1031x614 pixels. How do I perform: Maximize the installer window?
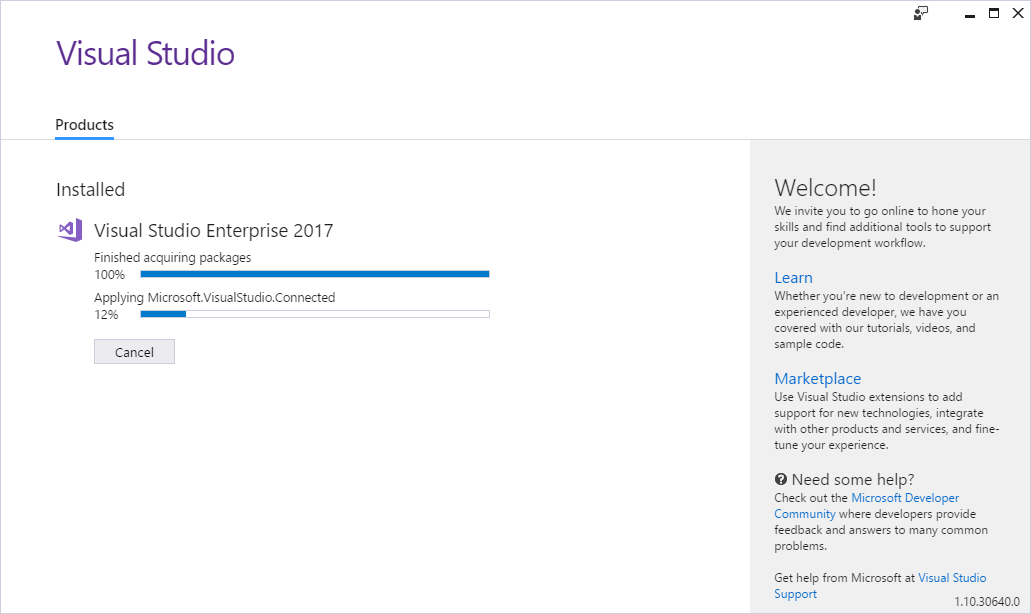pyautogui.click(x=994, y=13)
